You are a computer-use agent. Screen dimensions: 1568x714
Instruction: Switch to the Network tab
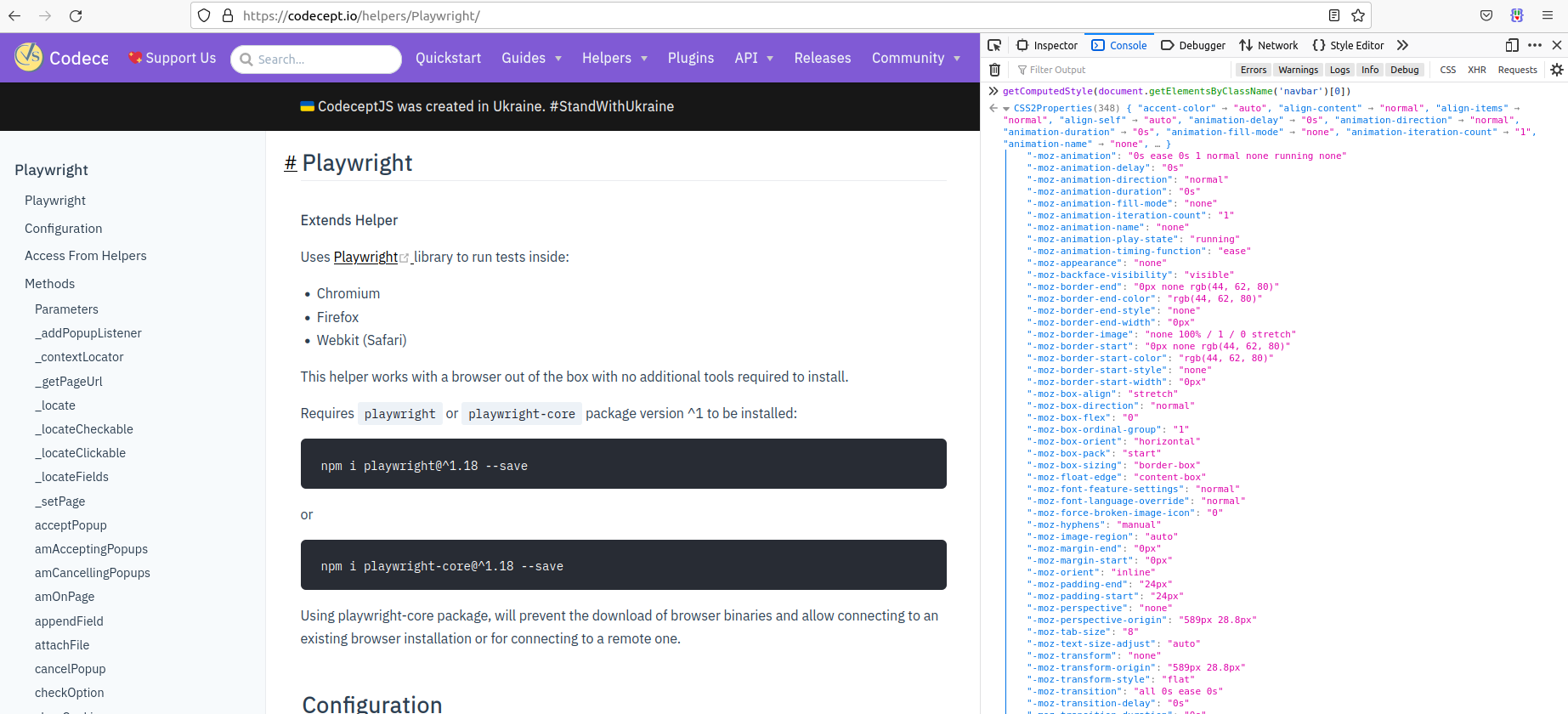coord(1269,45)
